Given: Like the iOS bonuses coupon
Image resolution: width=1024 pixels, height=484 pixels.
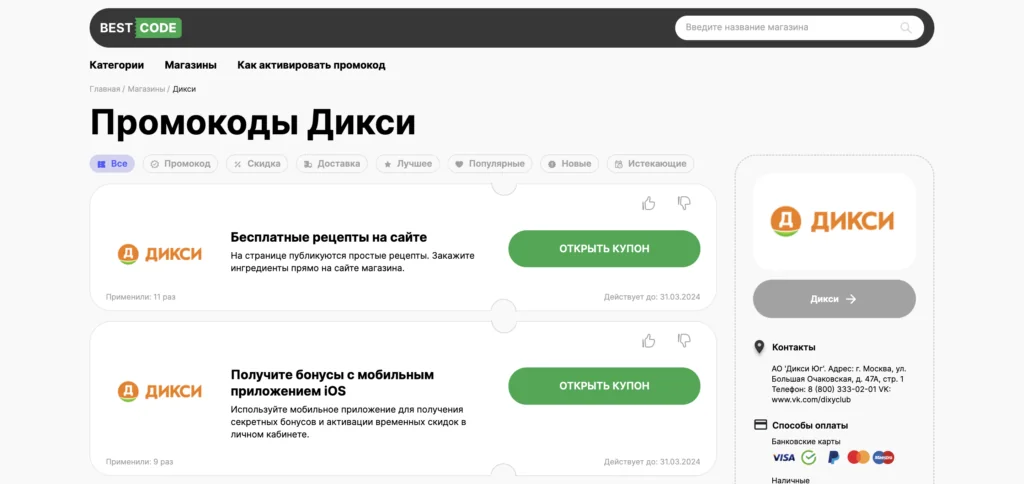Looking at the screenshot, I should pyautogui.click(x=648, y=340).
